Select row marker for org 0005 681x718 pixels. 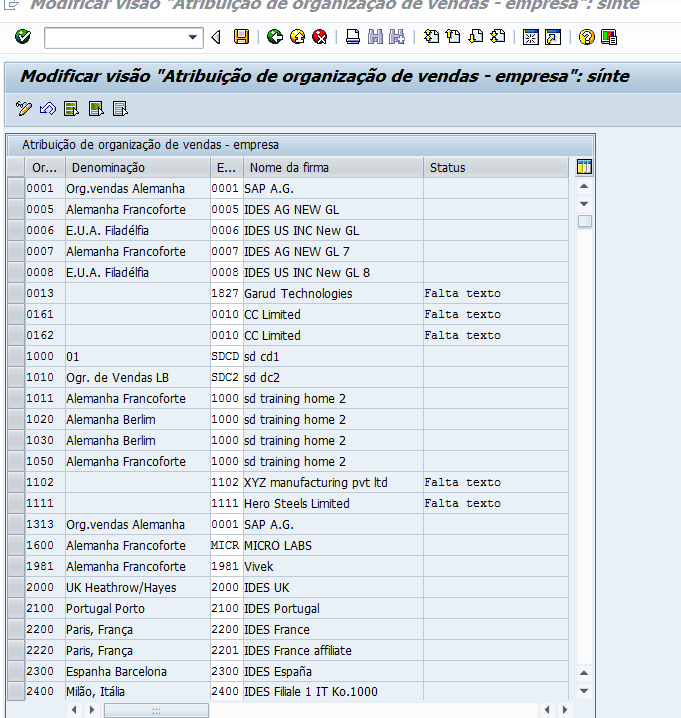click(16, 210)
